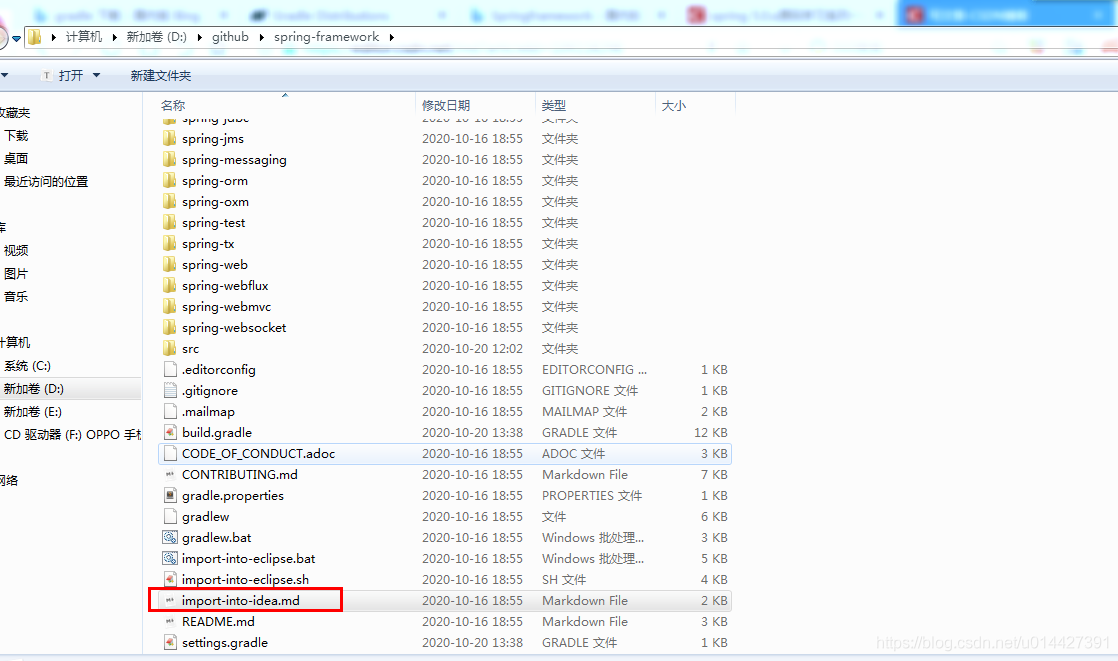
Task: Expand the arrow after 计算机 in breadcrumb
Action: coord(114,37)
